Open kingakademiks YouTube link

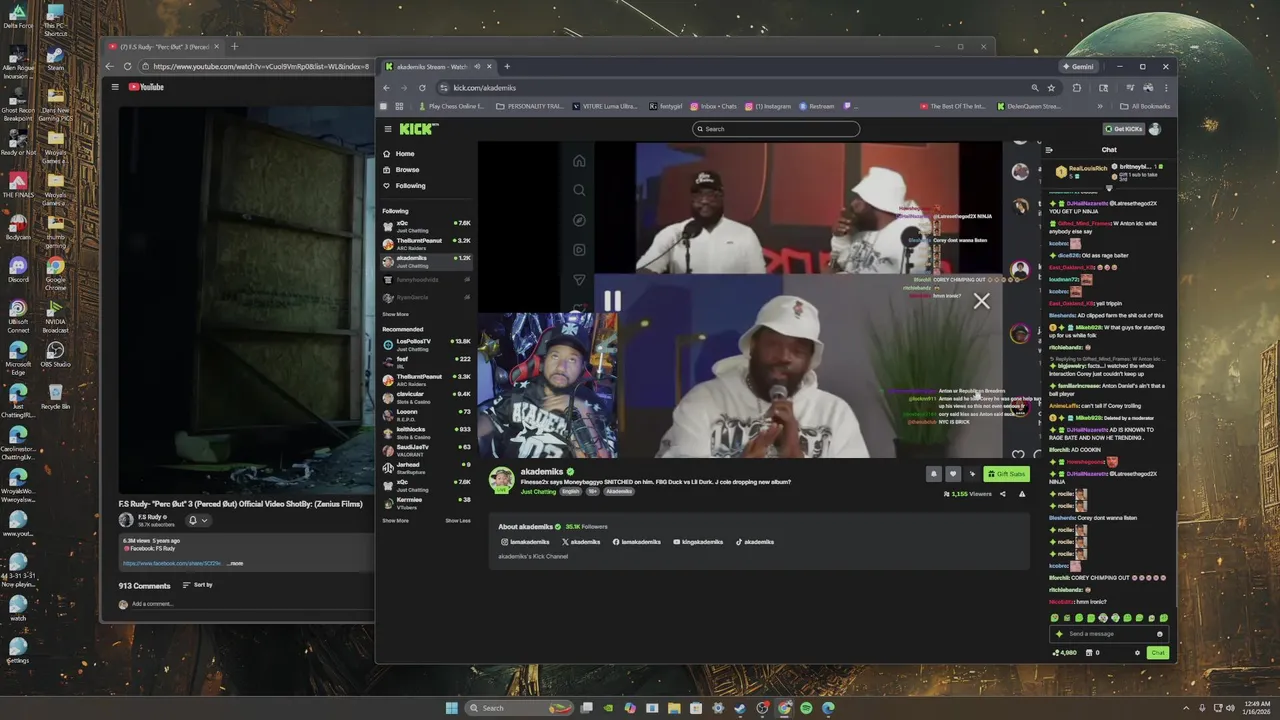(697, 542)
